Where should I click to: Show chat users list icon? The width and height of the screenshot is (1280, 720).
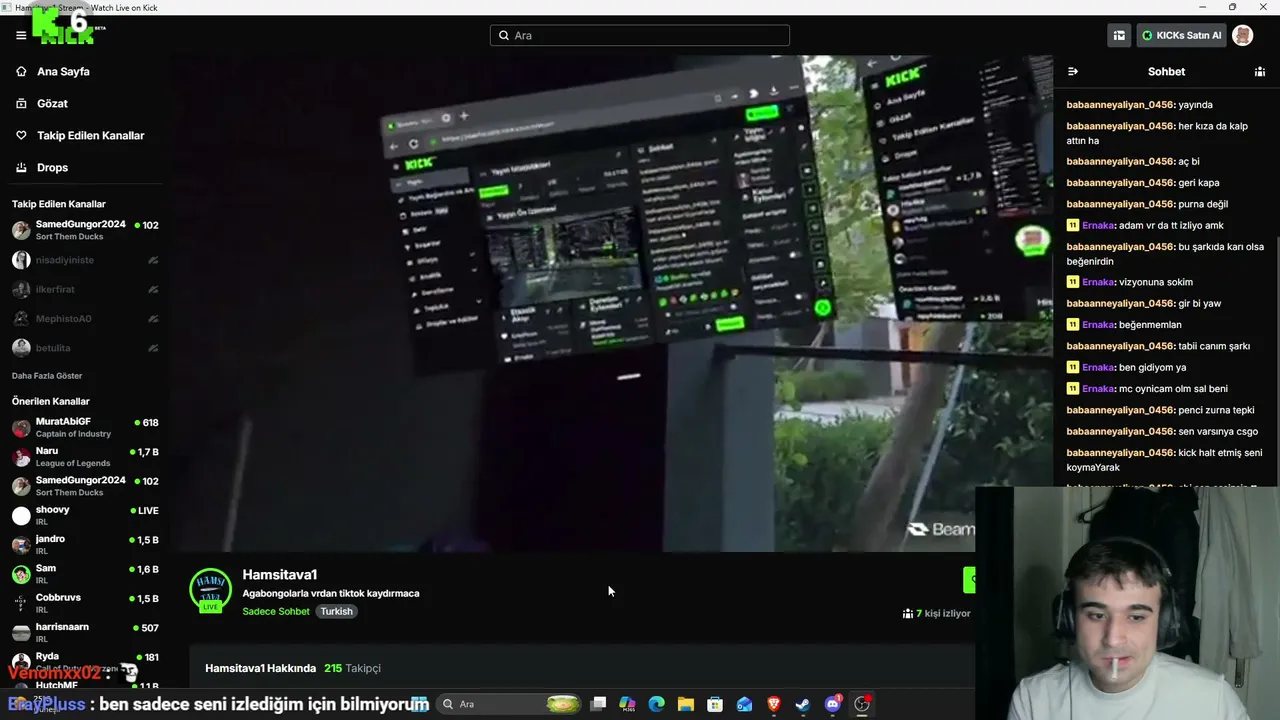click(x=1260, y=72)
